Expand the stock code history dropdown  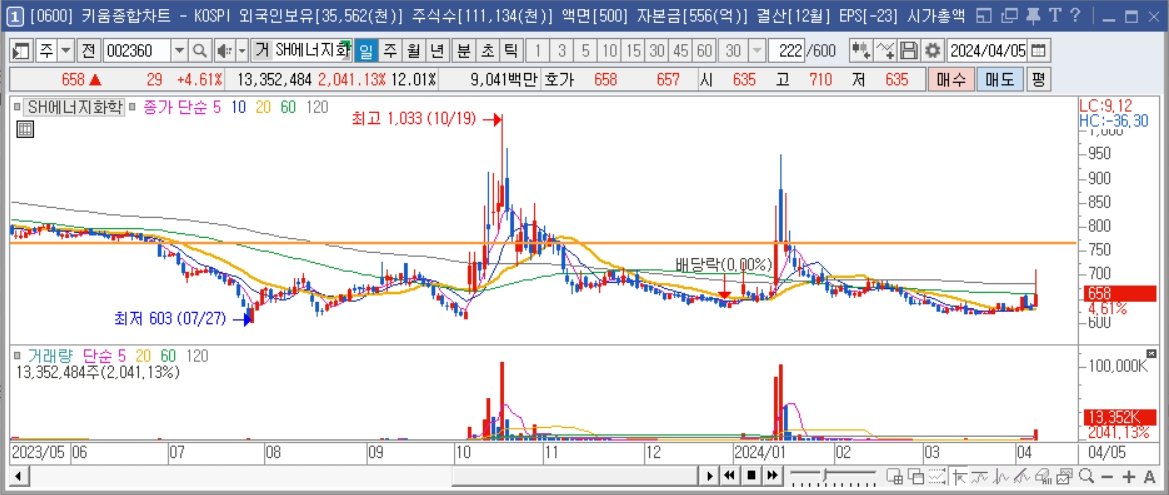(x=180, y=51)
